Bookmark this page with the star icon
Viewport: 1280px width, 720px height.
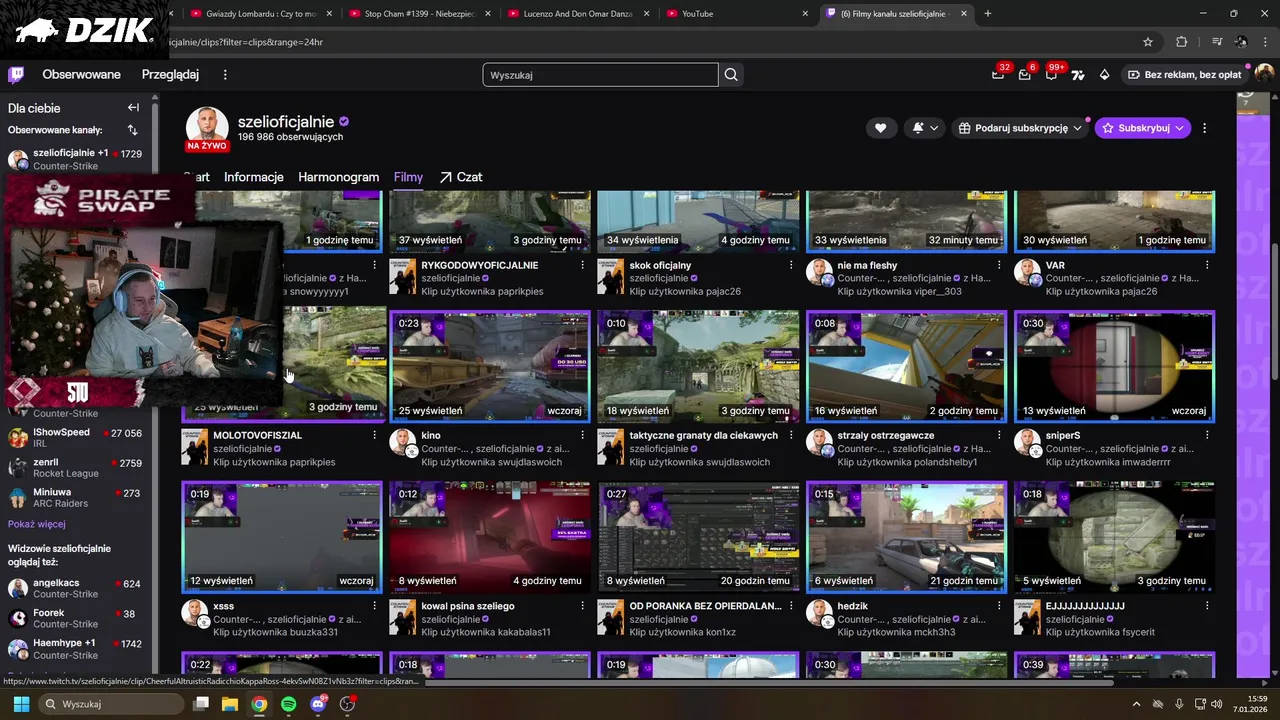(1148, 42)
